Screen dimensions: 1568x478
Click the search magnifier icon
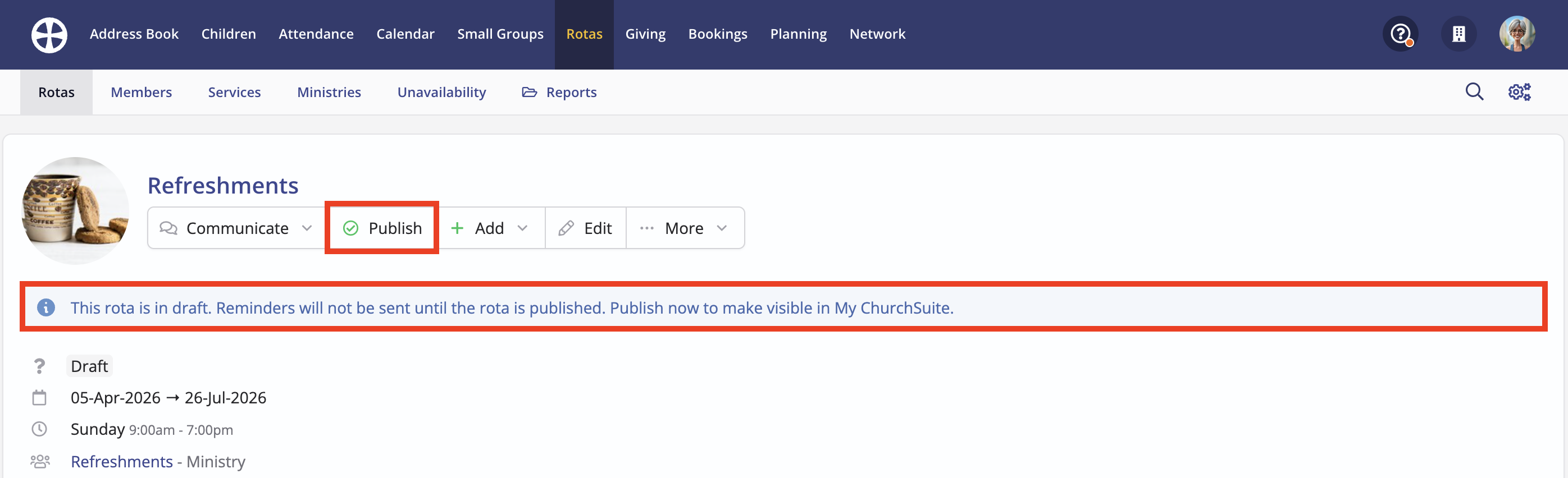(x=1474, y=92)
